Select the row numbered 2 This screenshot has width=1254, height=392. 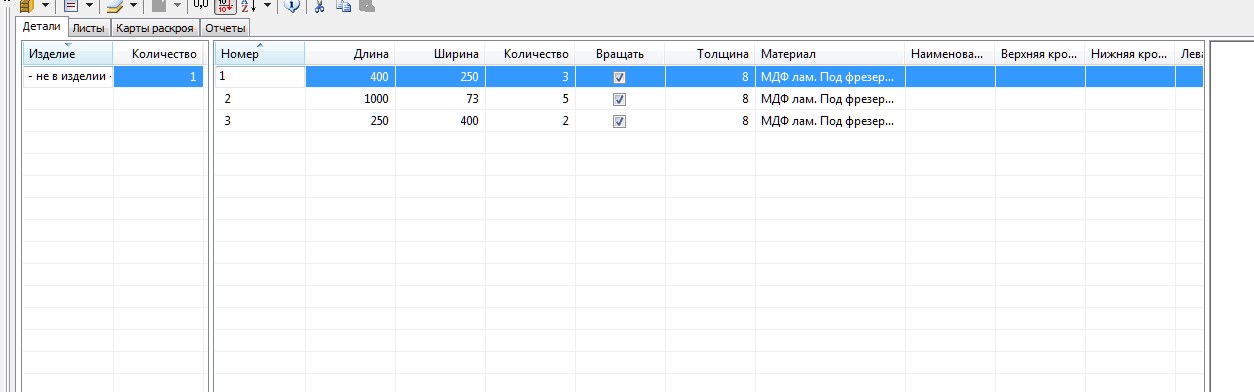[x=709, y=99]
